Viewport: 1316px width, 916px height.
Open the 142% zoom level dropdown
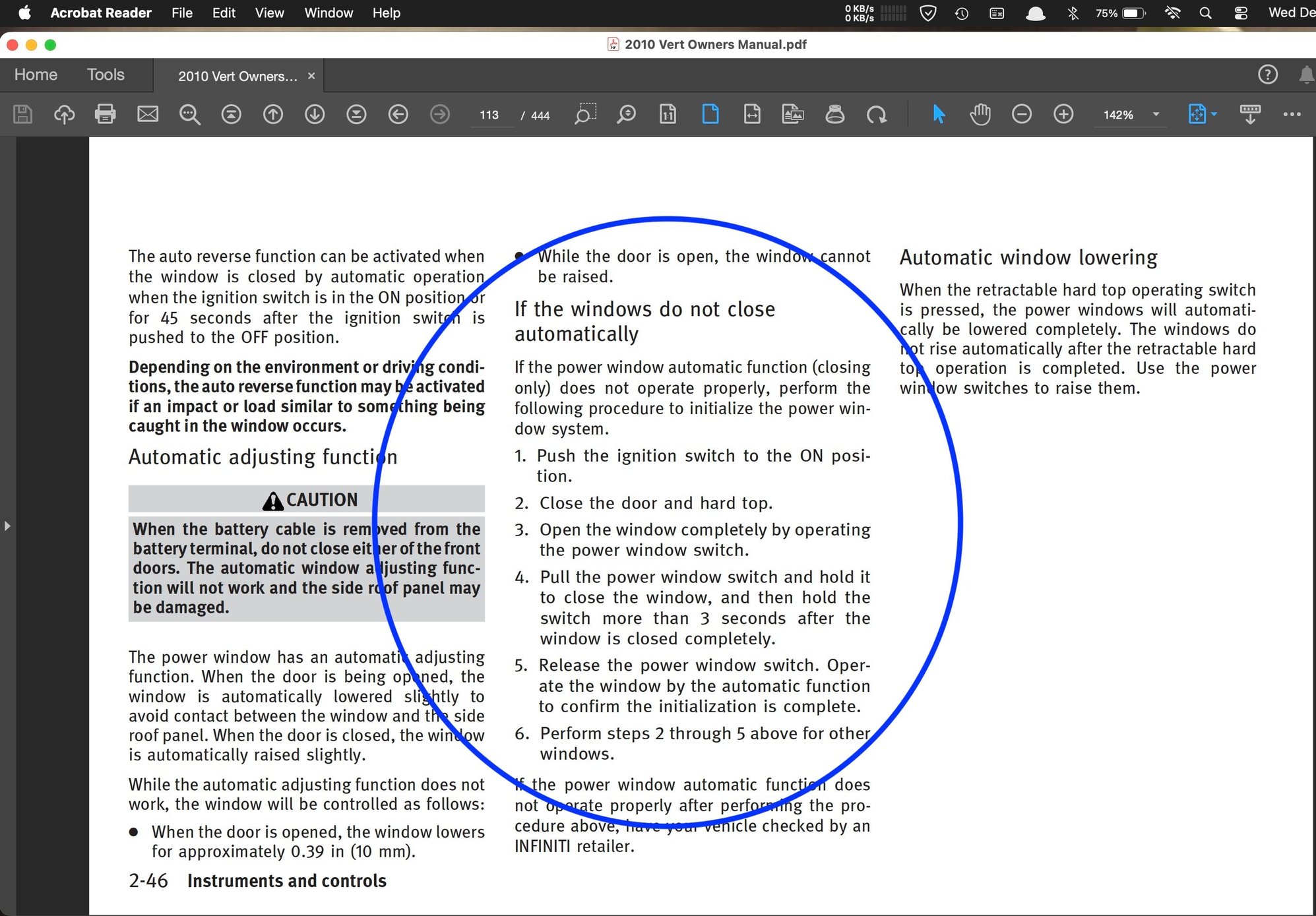pos(1156,114)
